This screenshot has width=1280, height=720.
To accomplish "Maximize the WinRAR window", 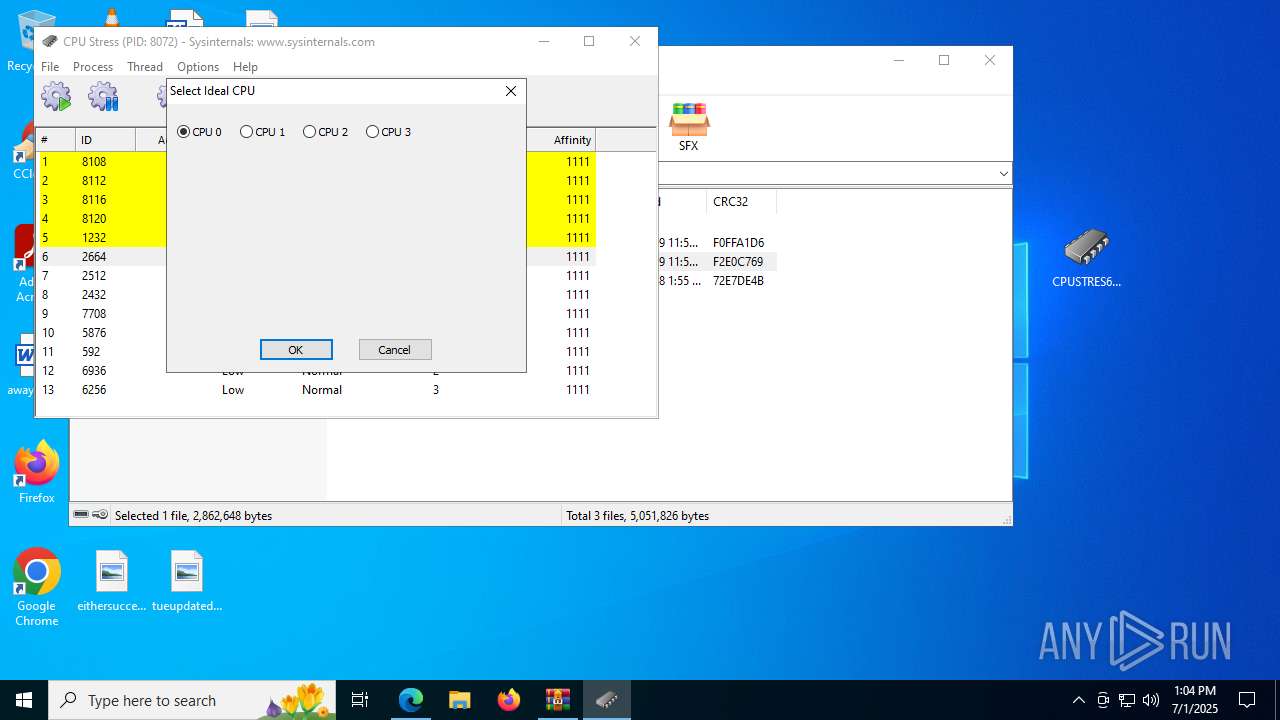I will pyautogui.click(x=944, y=61).
